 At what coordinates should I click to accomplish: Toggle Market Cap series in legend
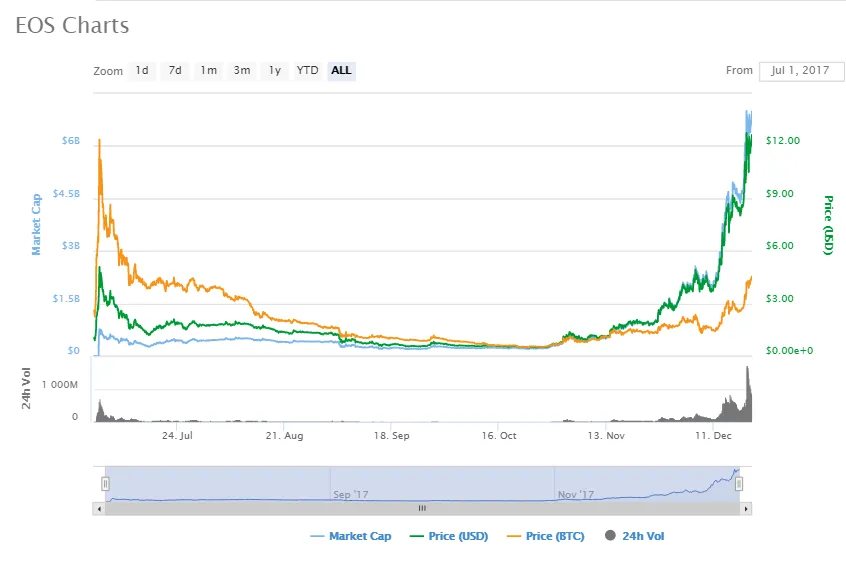tap(351, 536)
